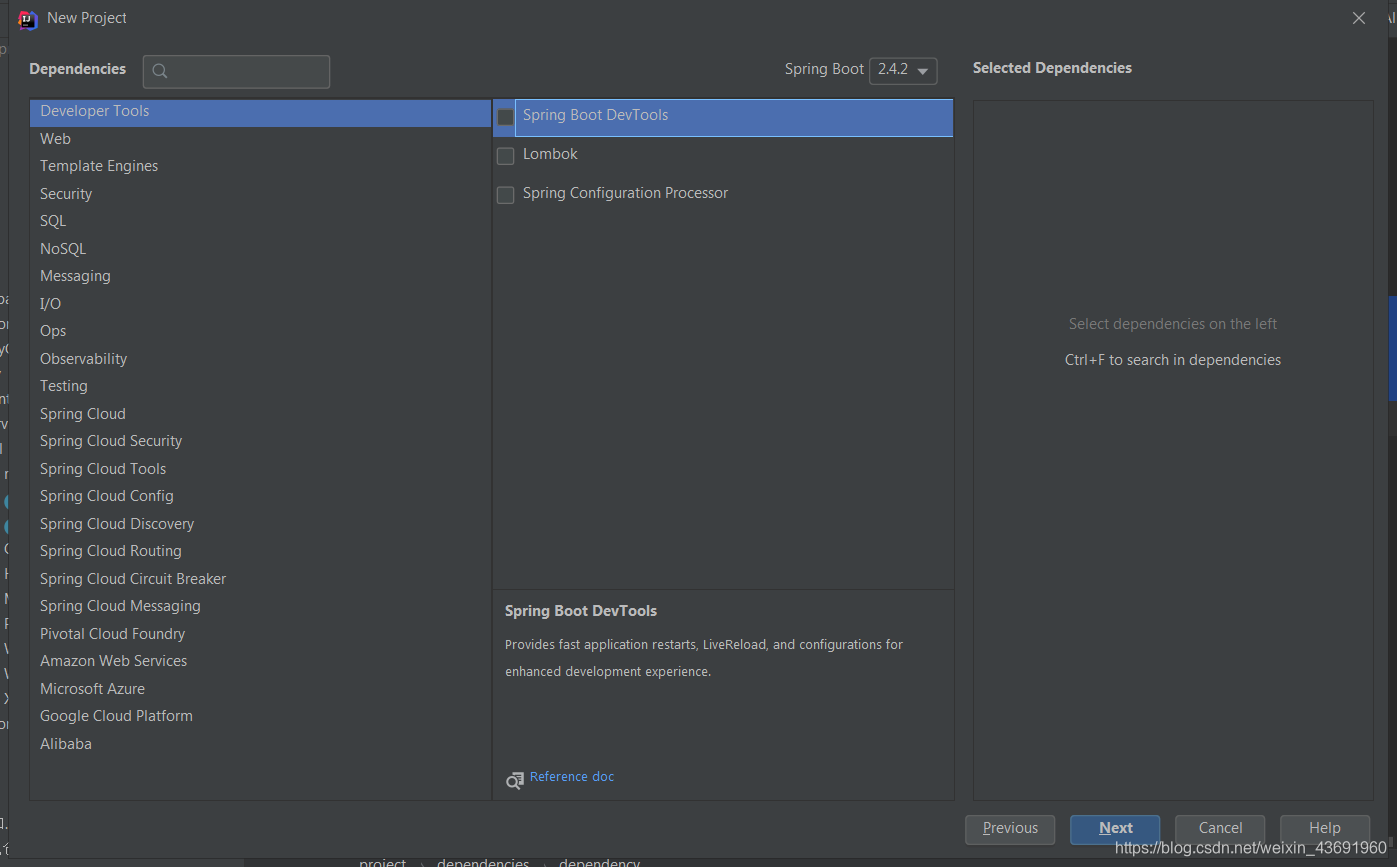Open the Reference doc link

572,777
